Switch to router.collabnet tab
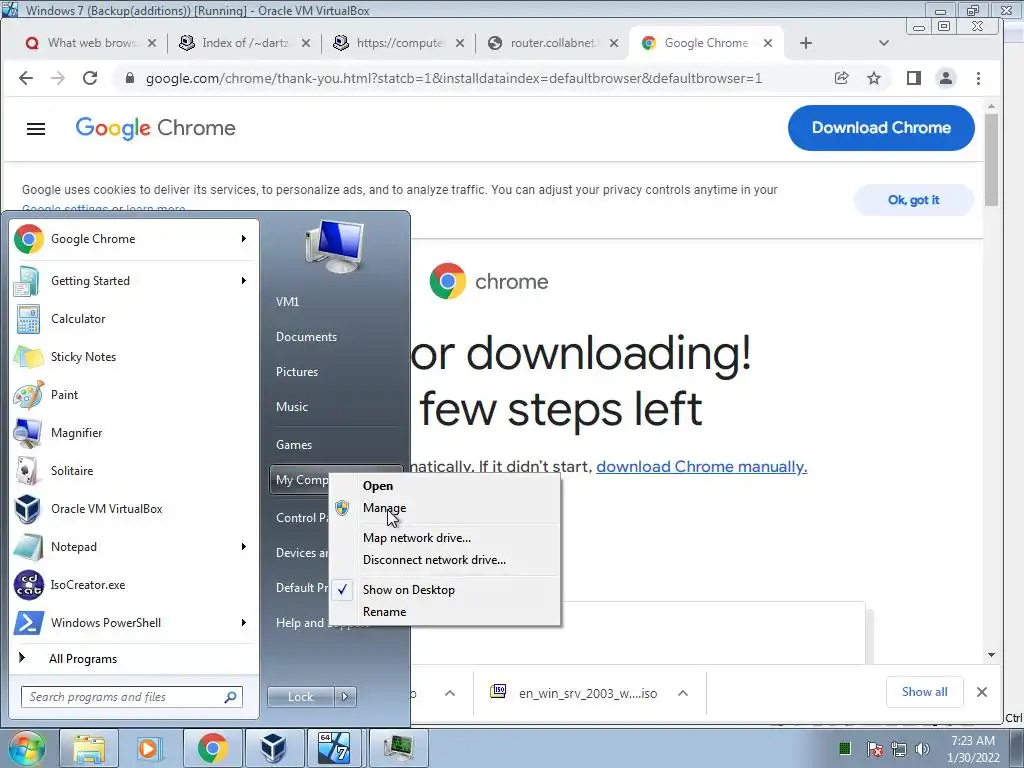Image resolution: width=1024 pixels, height=768 pixels. tap(552, 43)
